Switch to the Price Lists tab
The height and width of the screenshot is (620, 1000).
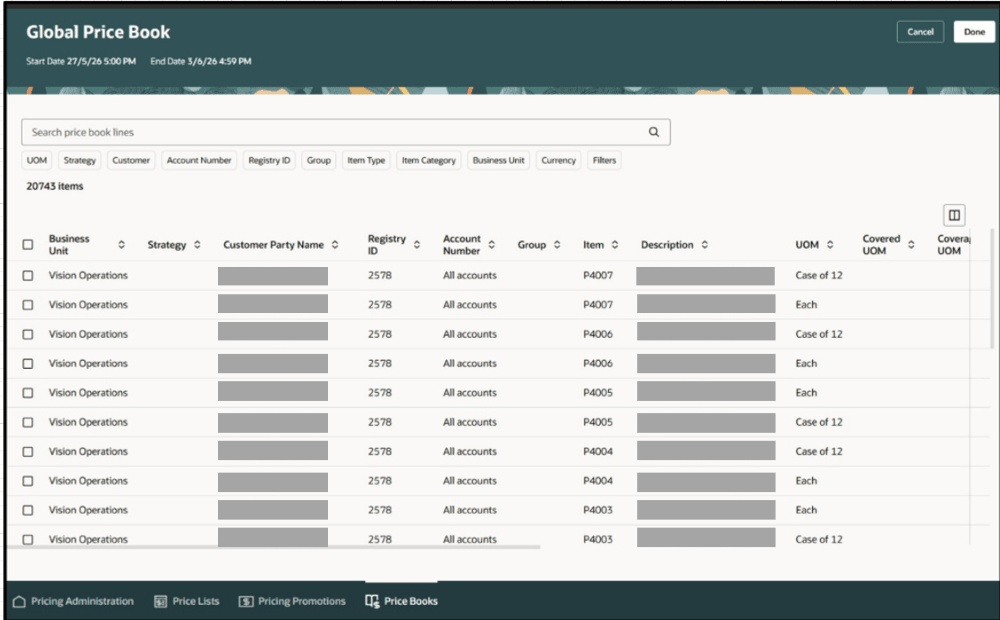point(187,602)
